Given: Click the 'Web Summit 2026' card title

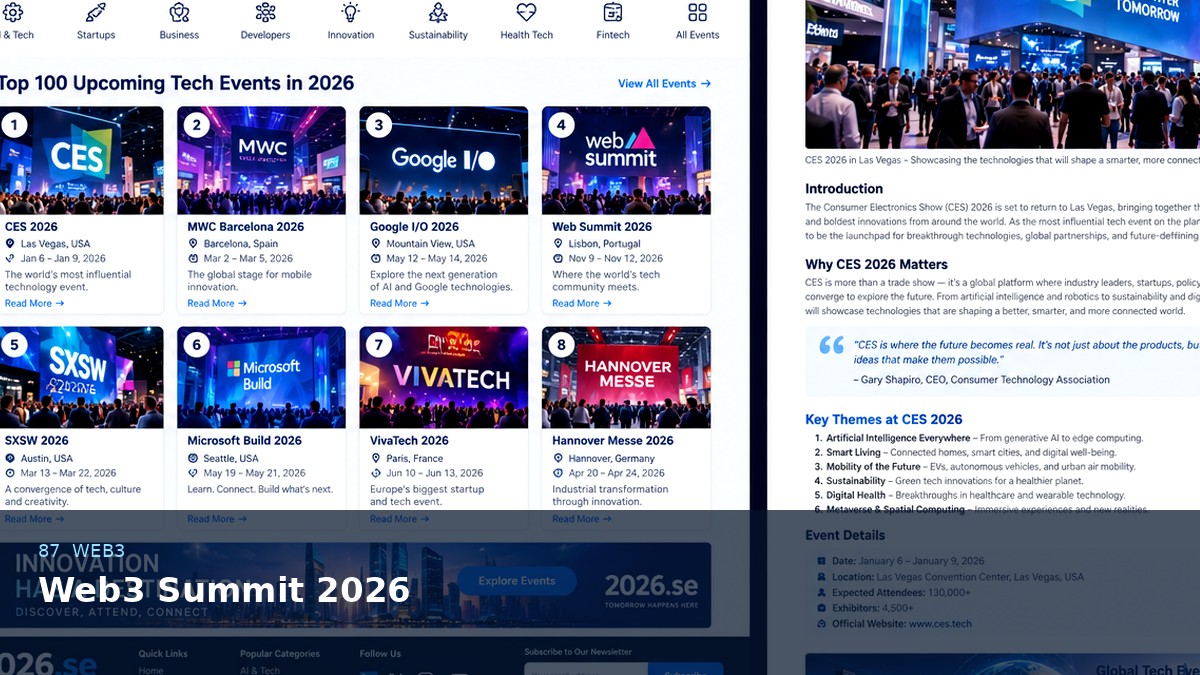Looking at the screenshot, I should point(602,227).
